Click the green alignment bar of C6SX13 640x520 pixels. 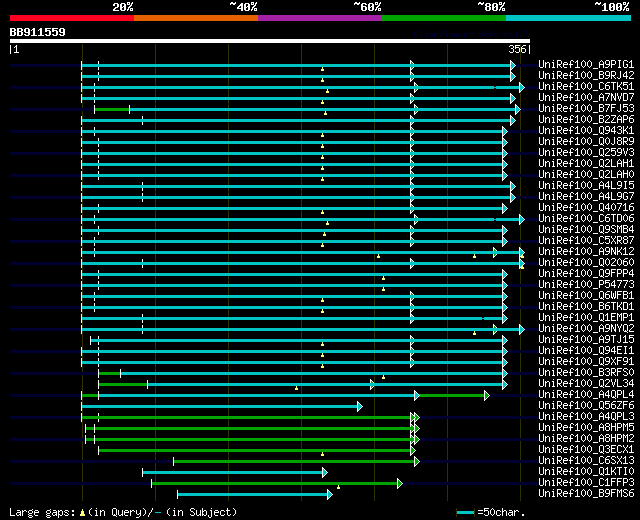coord(296,462)
